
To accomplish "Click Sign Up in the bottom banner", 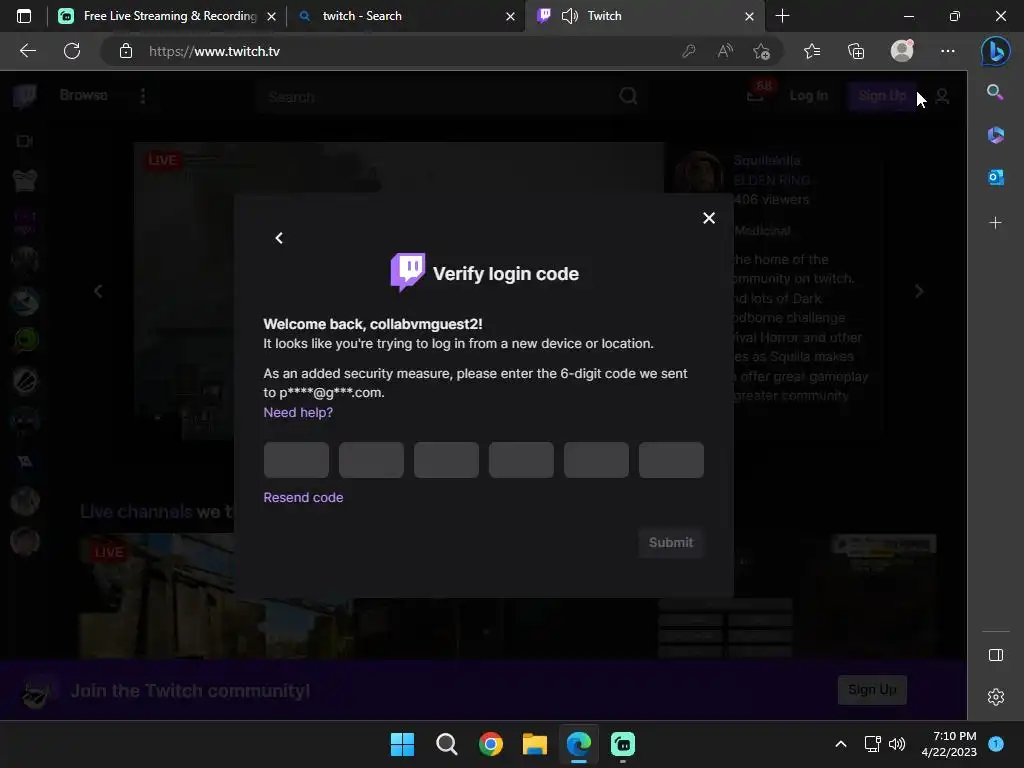I will click(x=872, y=690).
